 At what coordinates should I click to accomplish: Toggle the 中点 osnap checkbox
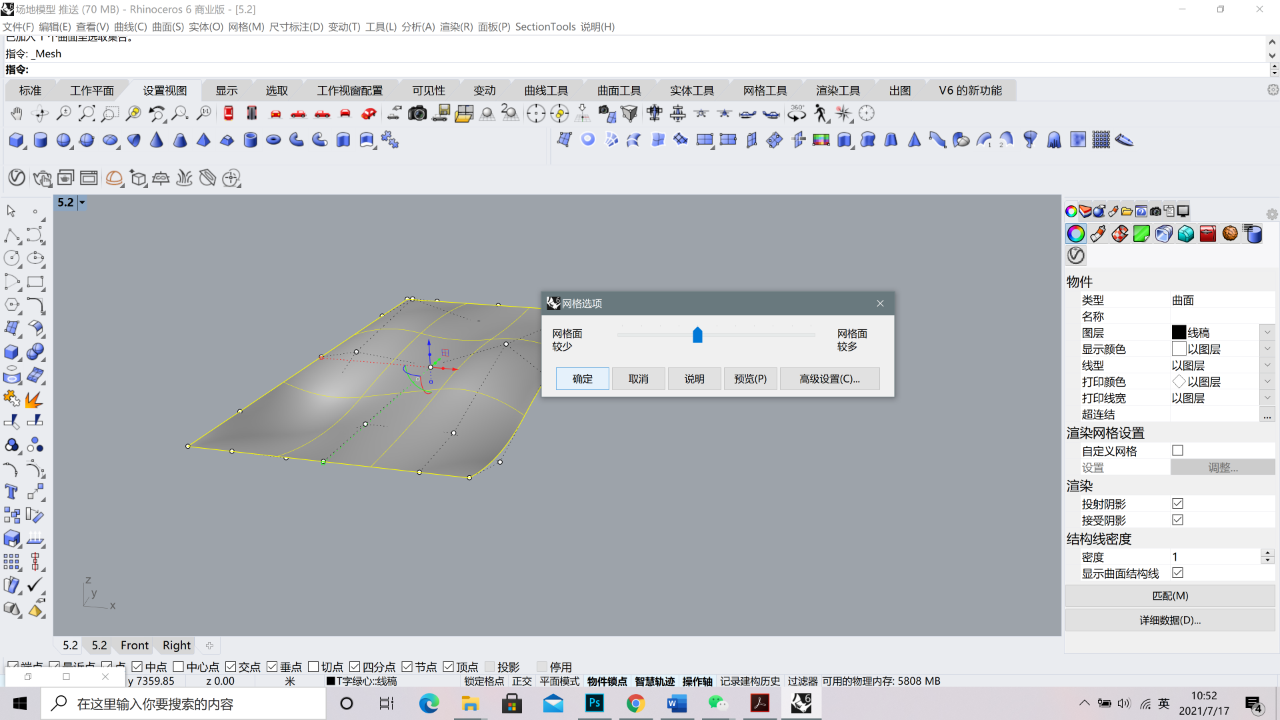pyautogui.click(x=138, y=667)
